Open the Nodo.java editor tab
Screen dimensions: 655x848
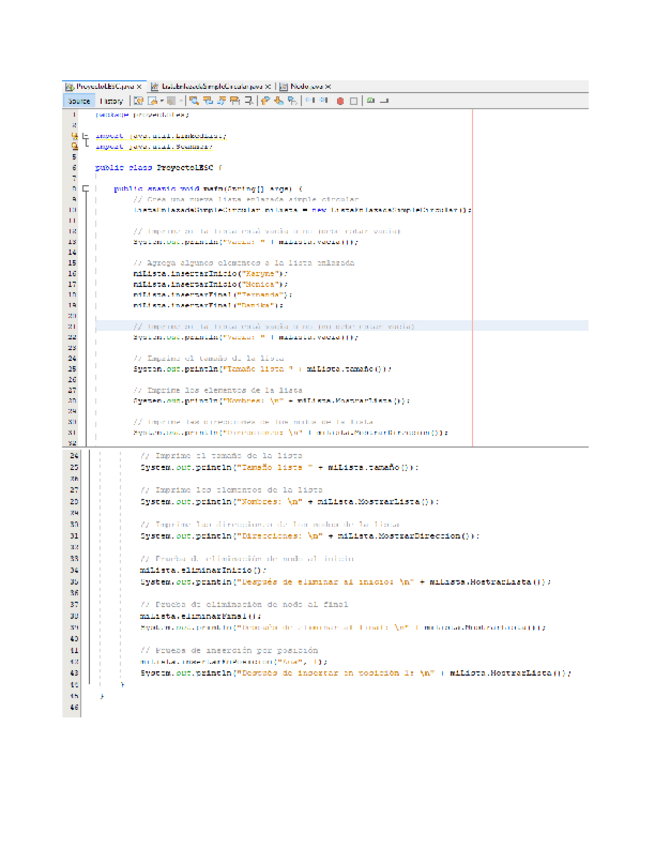[x=306, y=87]
